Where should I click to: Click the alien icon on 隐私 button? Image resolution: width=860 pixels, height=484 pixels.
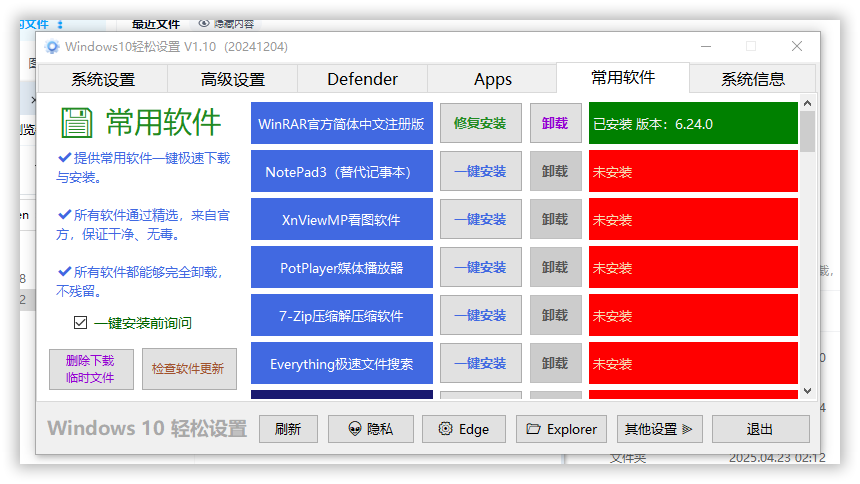(x=355, y=429)
